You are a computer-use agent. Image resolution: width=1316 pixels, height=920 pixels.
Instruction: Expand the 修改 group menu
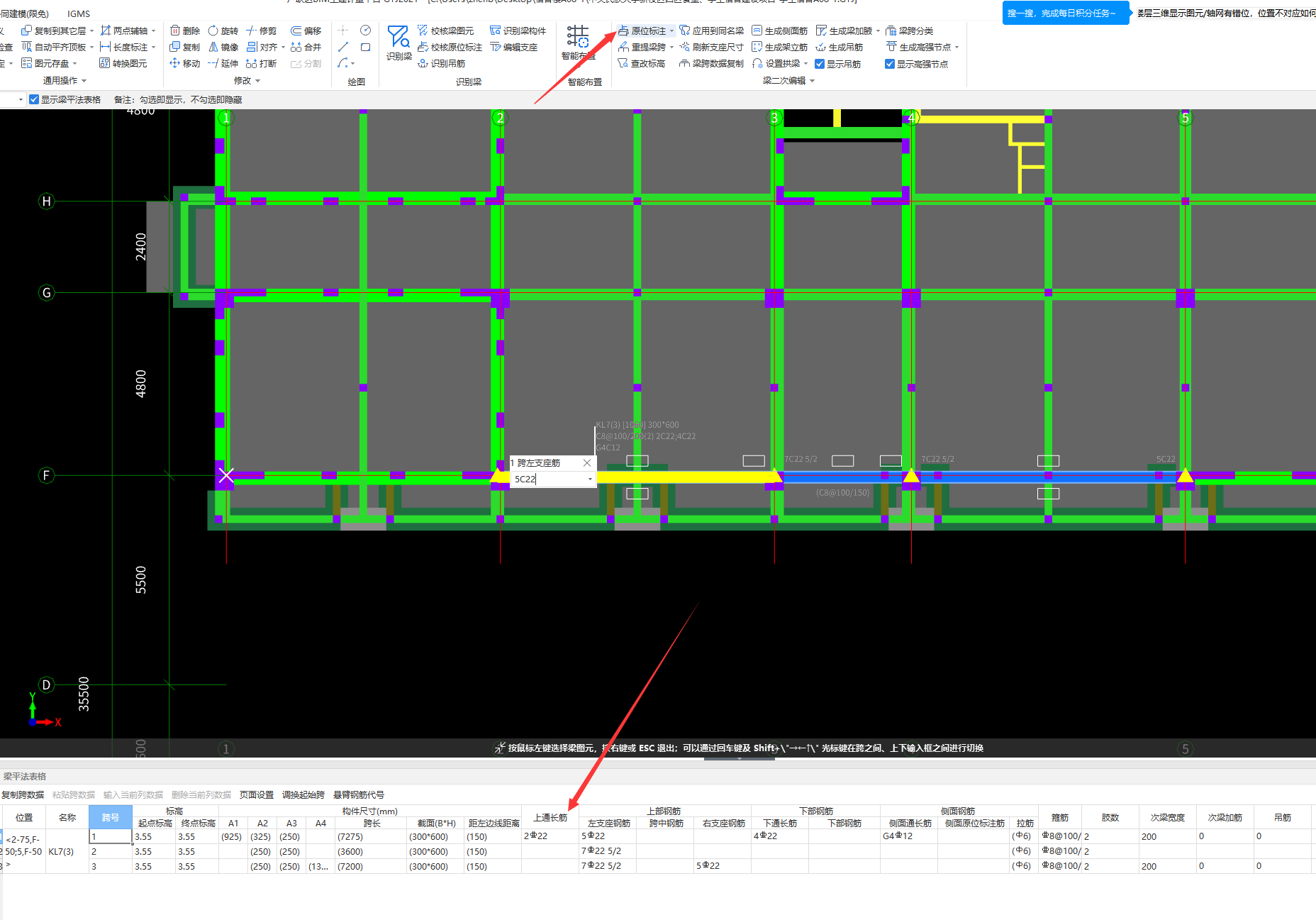tap(247, 80)
